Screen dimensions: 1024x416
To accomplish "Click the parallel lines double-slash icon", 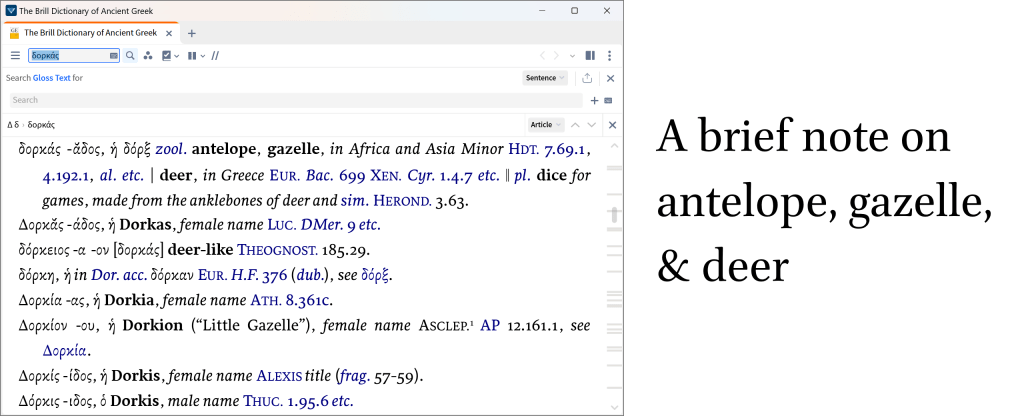I will click(214, 55).
